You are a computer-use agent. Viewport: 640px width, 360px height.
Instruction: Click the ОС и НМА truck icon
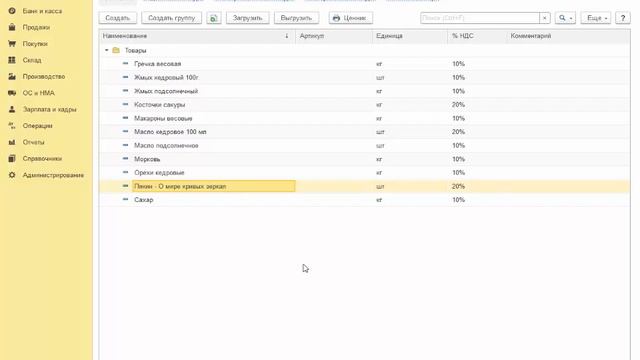(x=12, y=93)
